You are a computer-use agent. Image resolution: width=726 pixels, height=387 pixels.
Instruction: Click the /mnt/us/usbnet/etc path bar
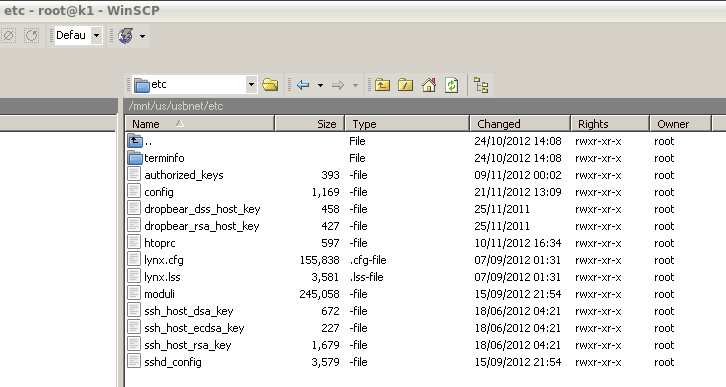click(x=425, y=106)
